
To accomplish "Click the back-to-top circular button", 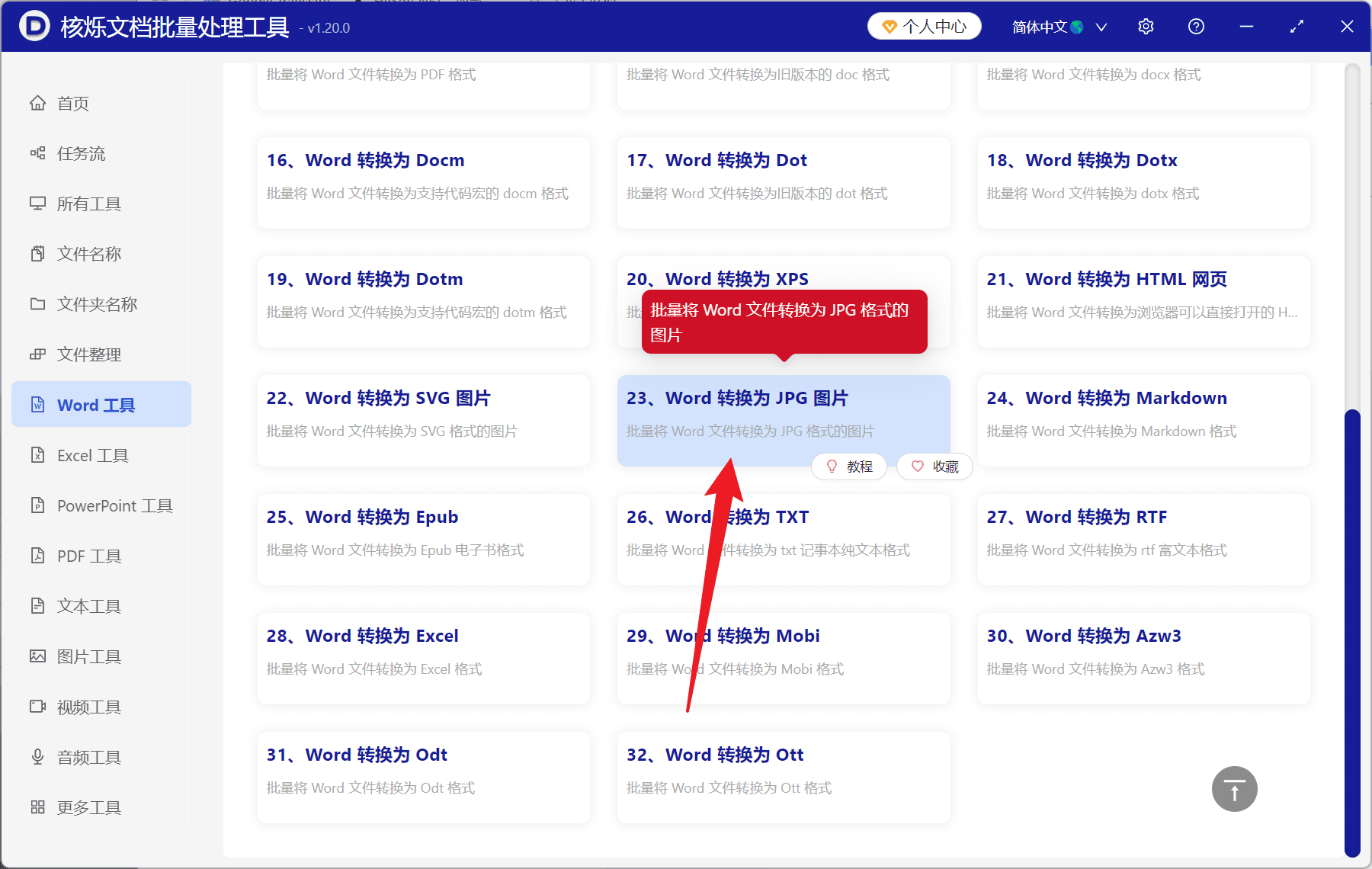I will pyautogui.click(x=1234, y=789).
